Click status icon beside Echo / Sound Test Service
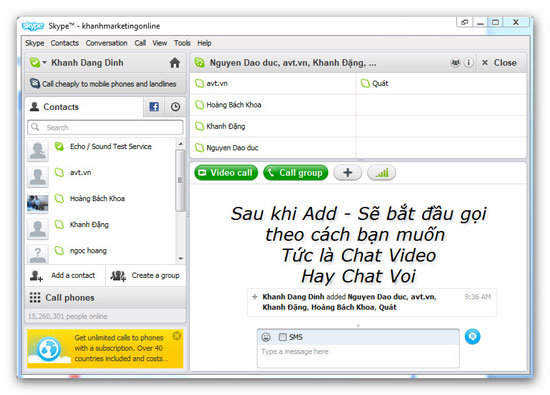The width and height of the screenshot is (550, 395). (x=59, y=146)
